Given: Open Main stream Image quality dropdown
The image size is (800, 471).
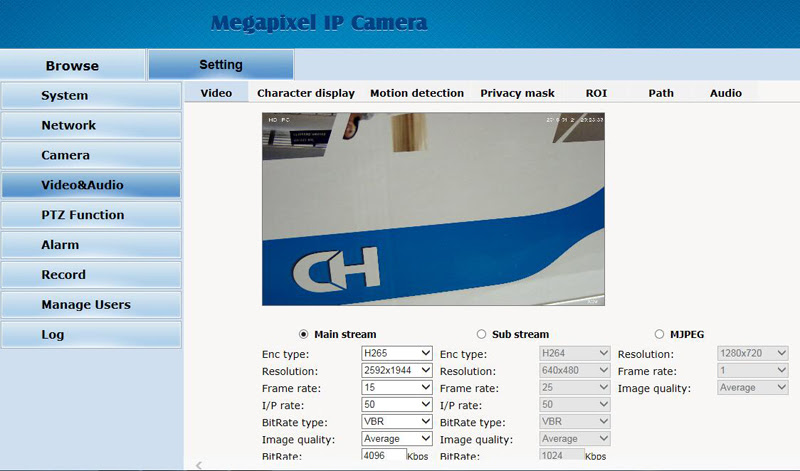Looking at the screenshot, I should coord(396,439).
